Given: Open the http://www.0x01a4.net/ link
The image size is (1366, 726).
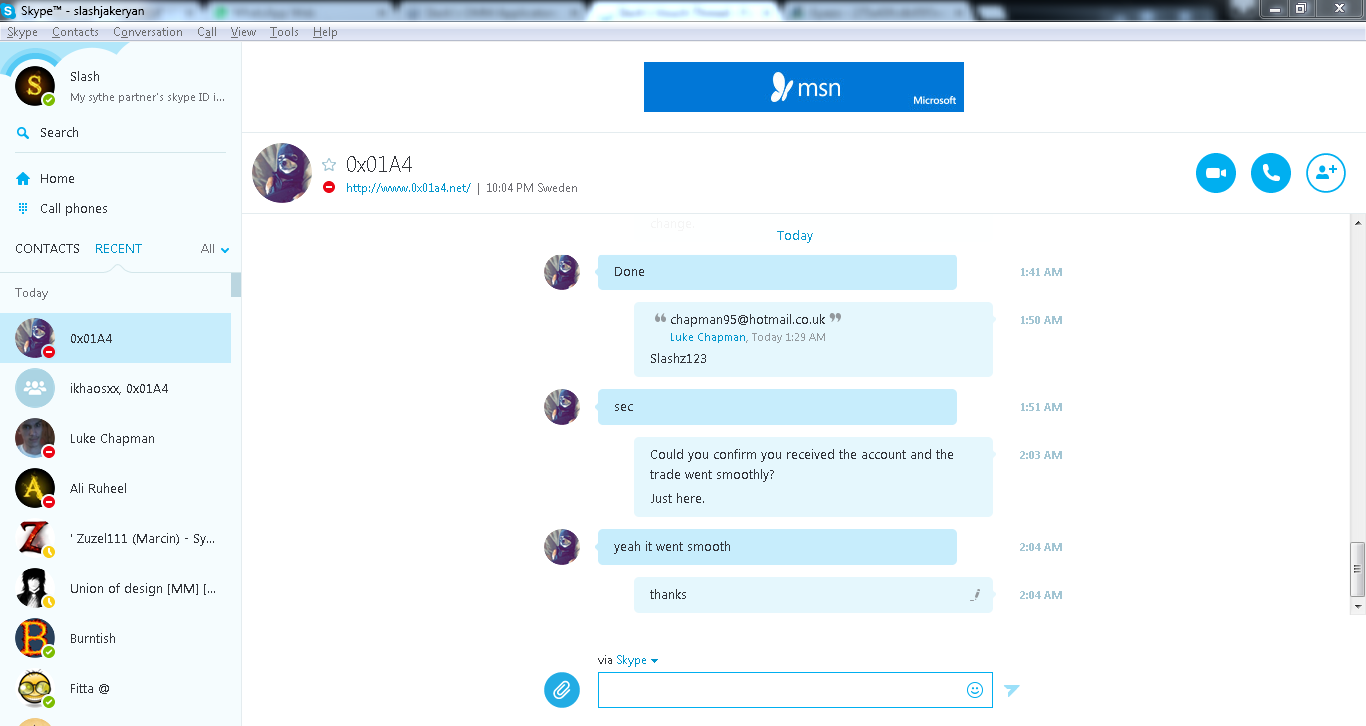Looking at the screenshot, I should tap(408, 188).
